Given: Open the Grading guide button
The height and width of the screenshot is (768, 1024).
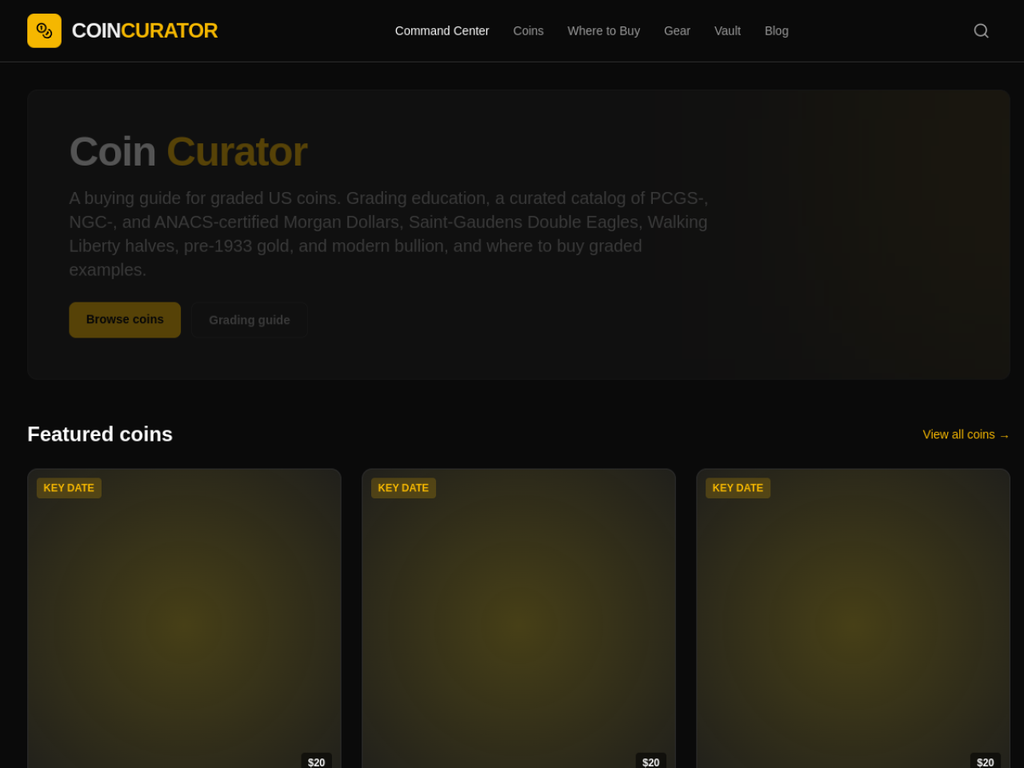Looking at the screenshot, I should click(x=249, y=320).
